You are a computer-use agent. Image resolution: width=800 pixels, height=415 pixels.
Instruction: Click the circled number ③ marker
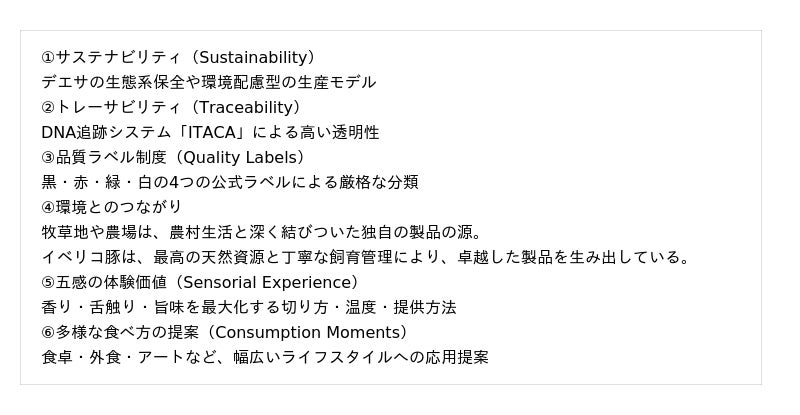click(x=48, y=157)
